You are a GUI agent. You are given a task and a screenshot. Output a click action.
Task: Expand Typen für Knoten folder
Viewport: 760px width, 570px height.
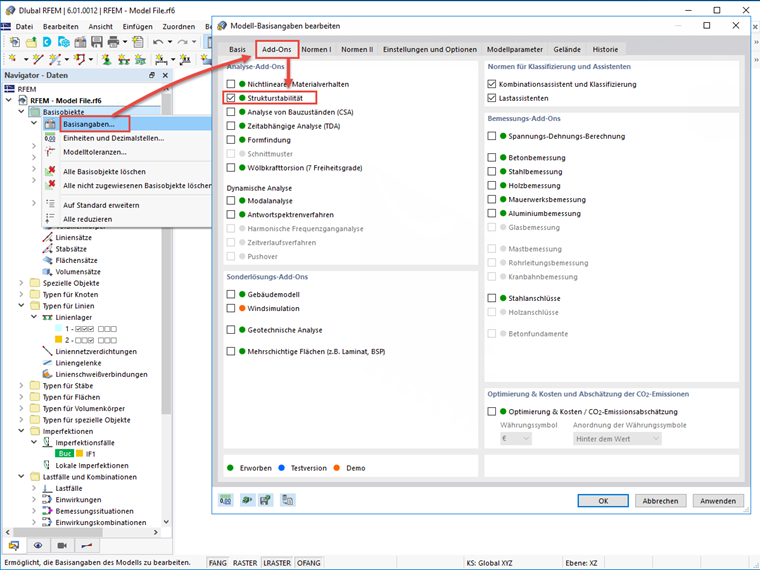click(x=21, y=294)
